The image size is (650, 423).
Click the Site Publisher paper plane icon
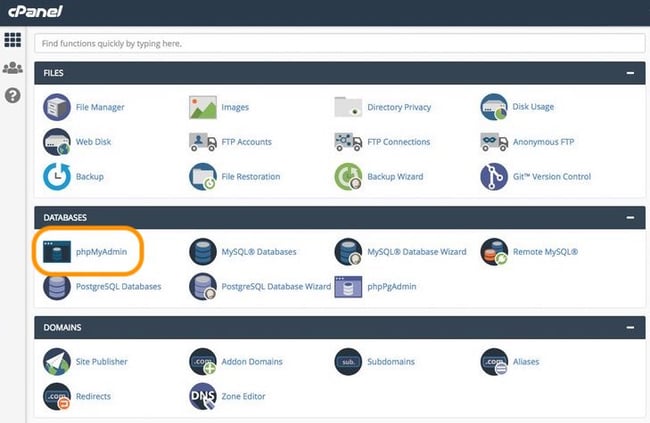pyautogui.click(x=57, y=362)
